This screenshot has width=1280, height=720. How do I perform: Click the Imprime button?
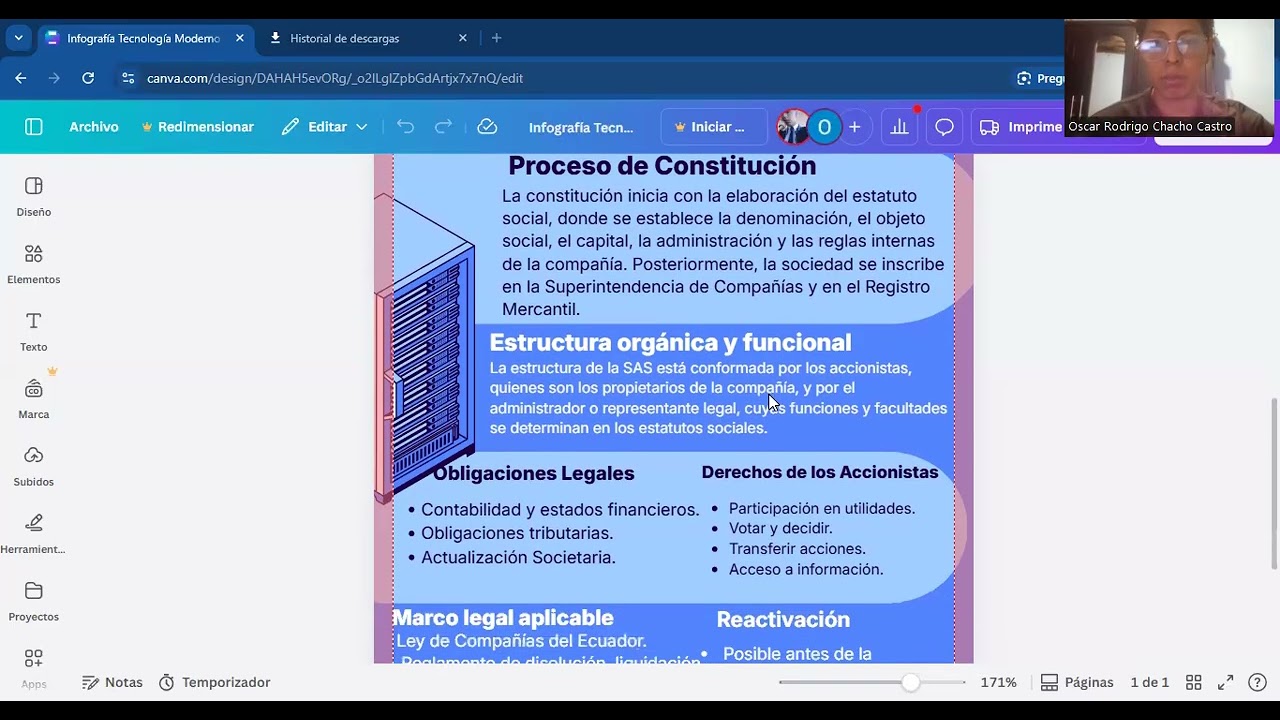tap(1020, 127)
